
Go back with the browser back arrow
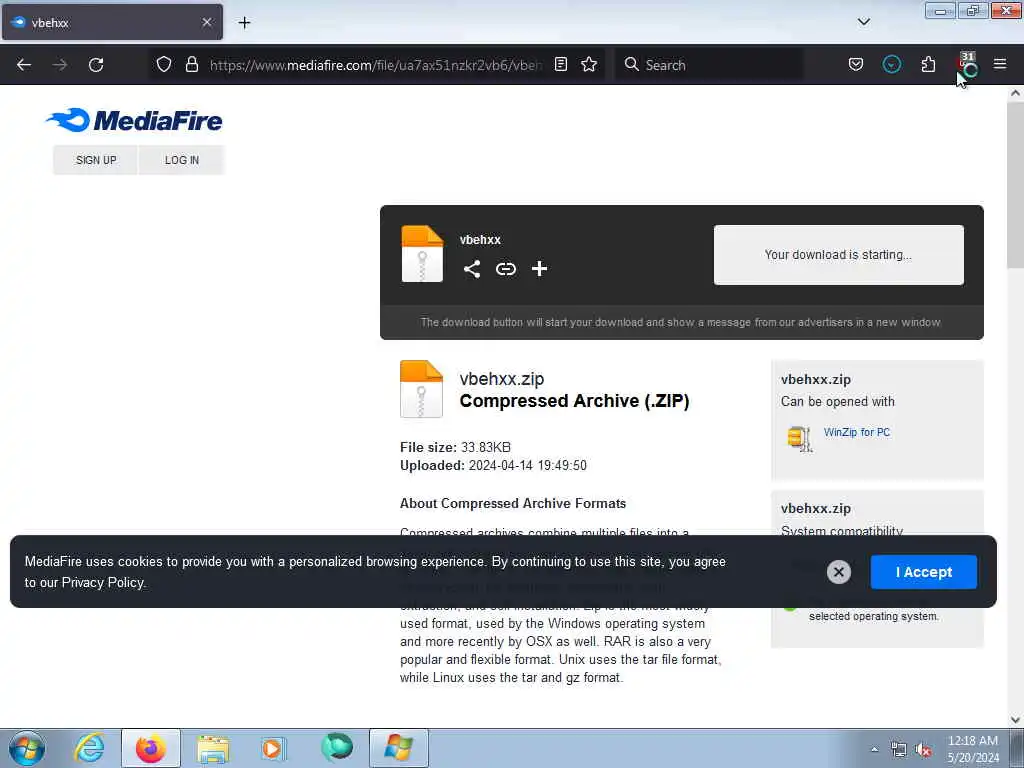click(24, 65)
